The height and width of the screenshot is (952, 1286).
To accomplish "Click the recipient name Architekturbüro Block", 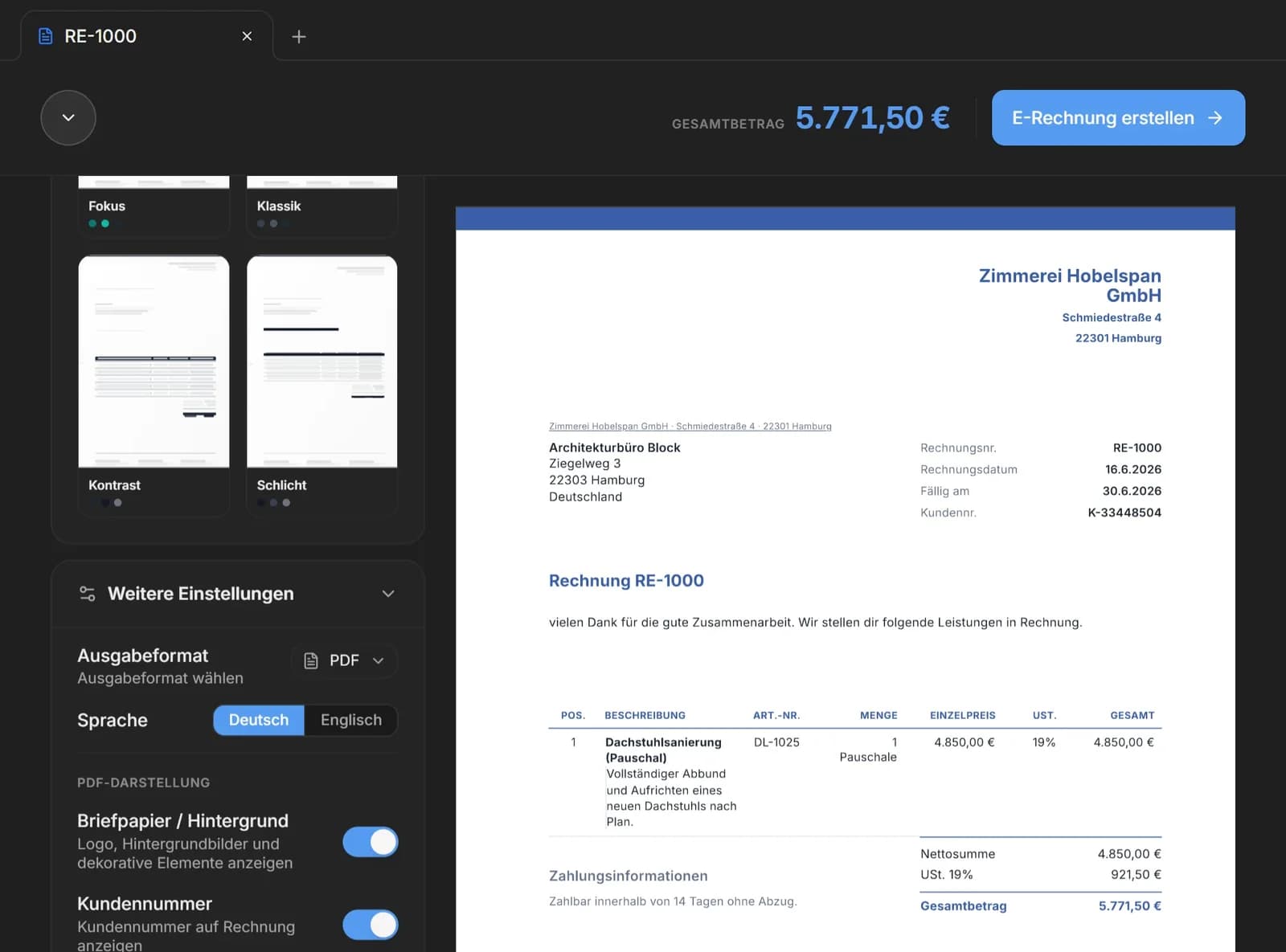I will 614,447.
